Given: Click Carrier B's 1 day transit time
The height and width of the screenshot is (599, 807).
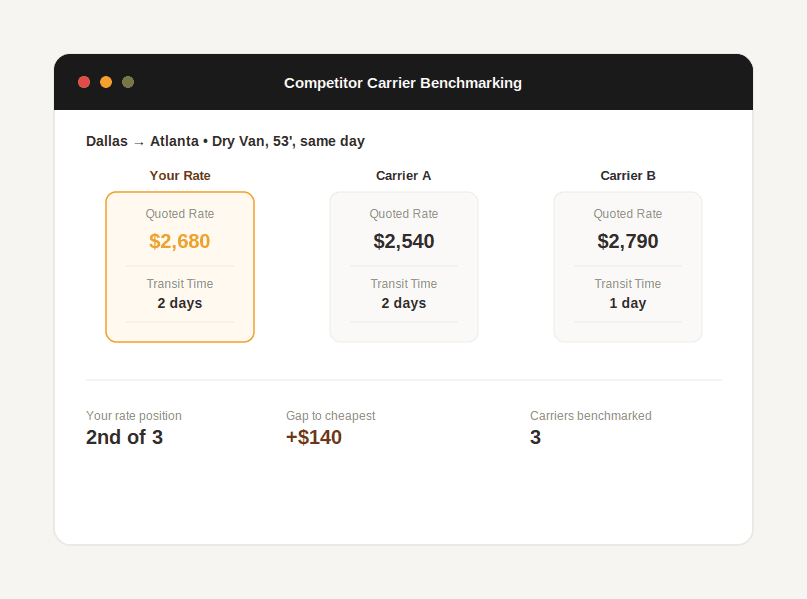Looking at the screenshot, I should coord(628,303).
